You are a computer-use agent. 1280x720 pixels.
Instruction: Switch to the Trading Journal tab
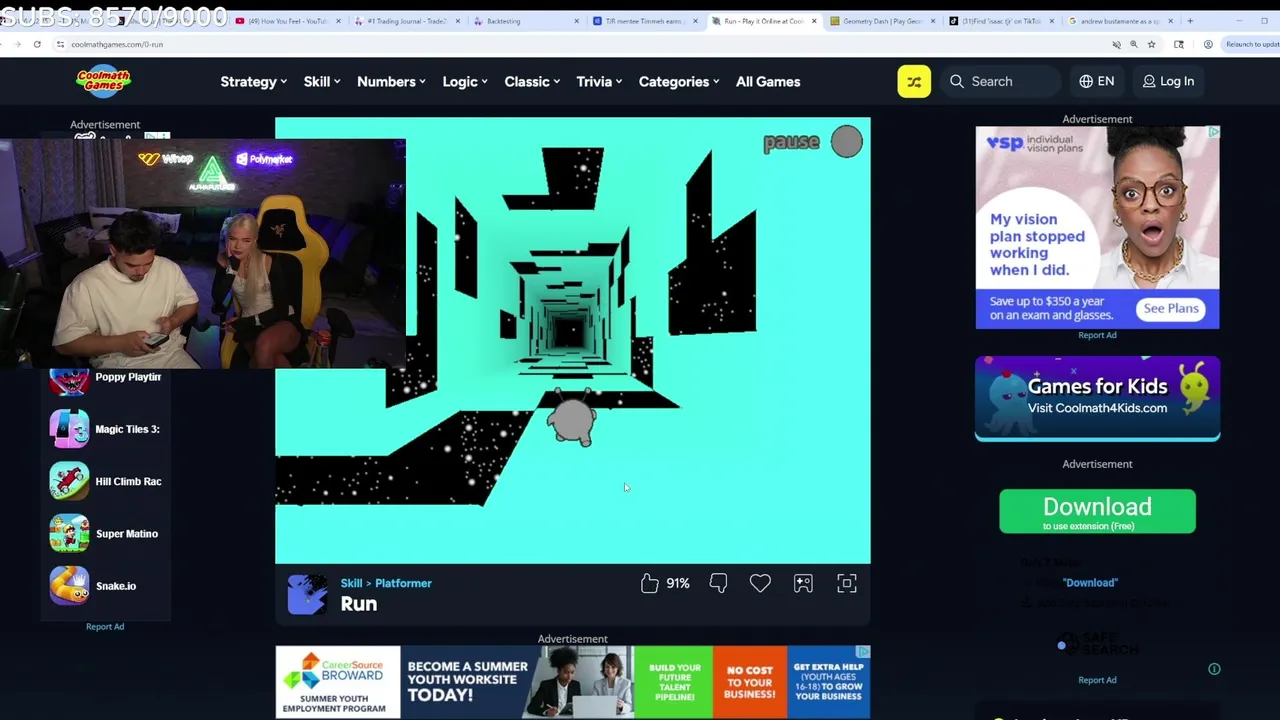coord(408,21)
